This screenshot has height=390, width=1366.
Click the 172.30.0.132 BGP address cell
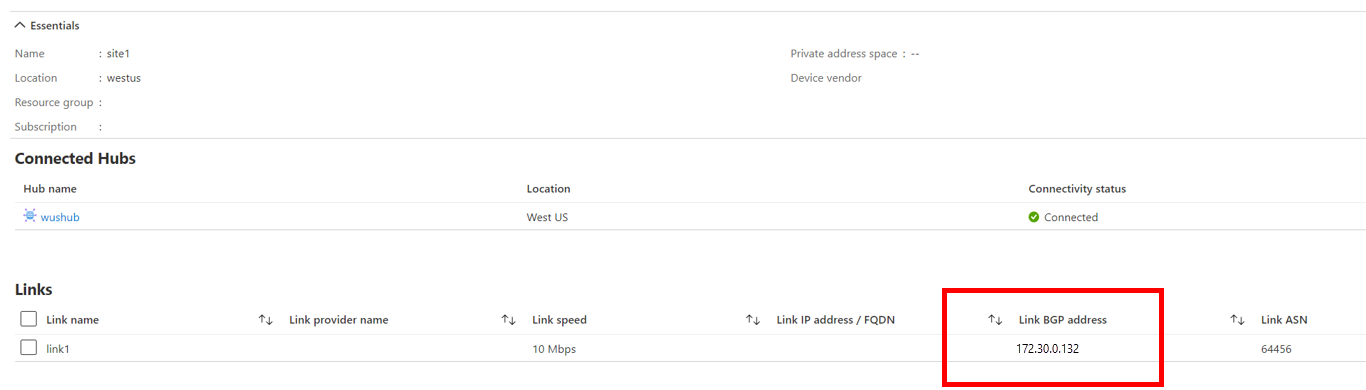pyautogui.click(x=1047, y=349)
